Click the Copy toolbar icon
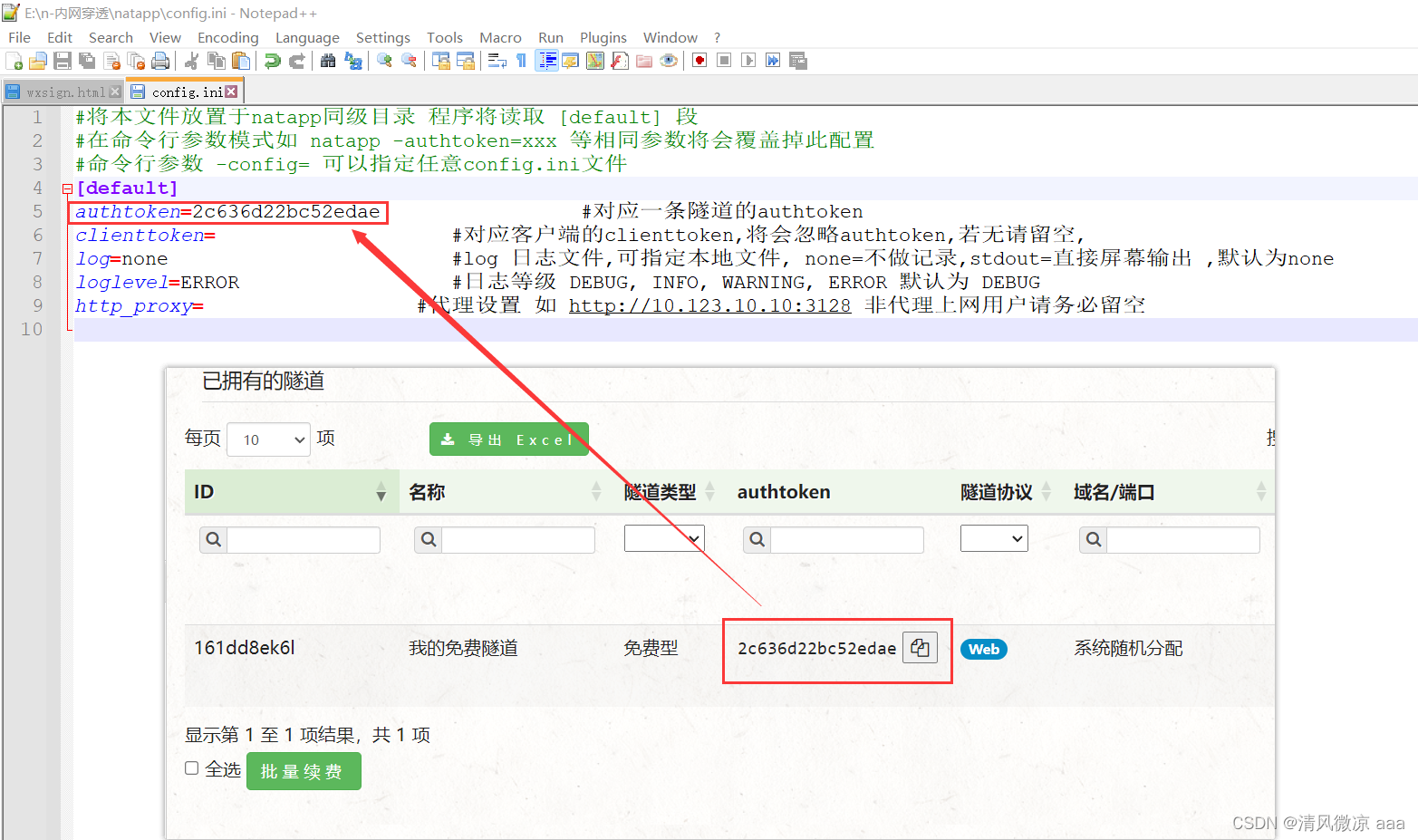Screen dimensions: 1418x840 click(217, 61)
